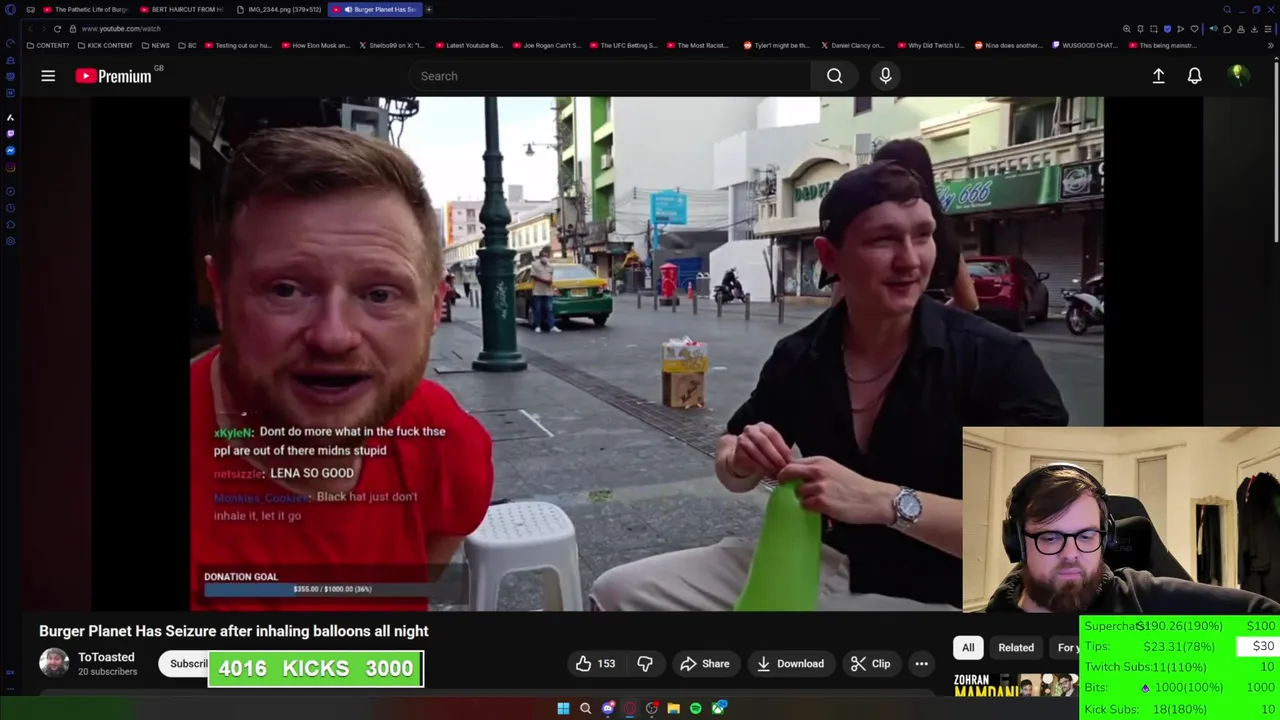Viewport: 1280px width, 720px height.
Task: Open 'Shelbo99 on X' bookmark
Action: click(x=391, y=45)
